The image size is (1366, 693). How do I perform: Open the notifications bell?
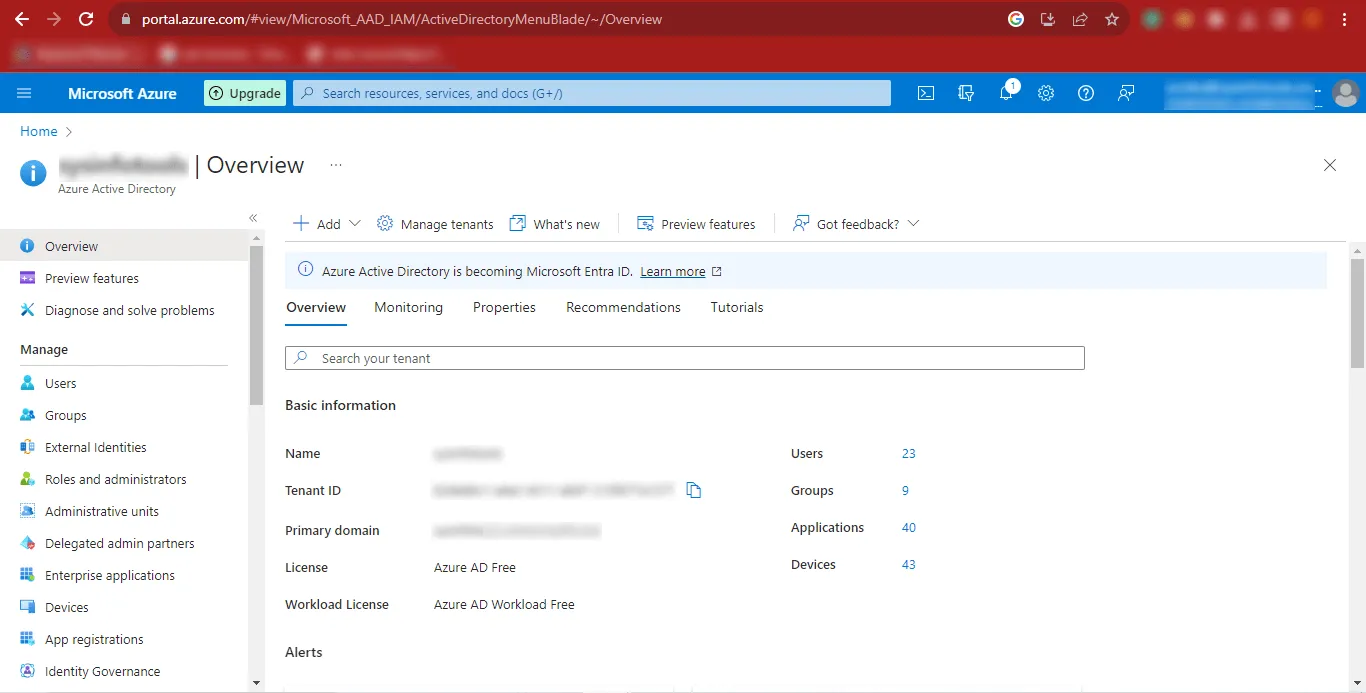[1006, 93]
